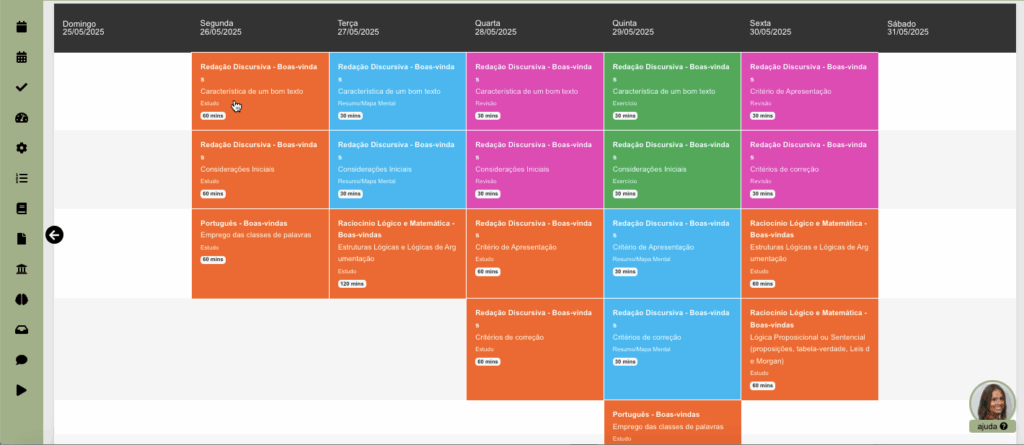Collapse sidebar with the black arrow button
This screenshot has height=445, width=1024.
pyautogui.click(x=55, y=235)
